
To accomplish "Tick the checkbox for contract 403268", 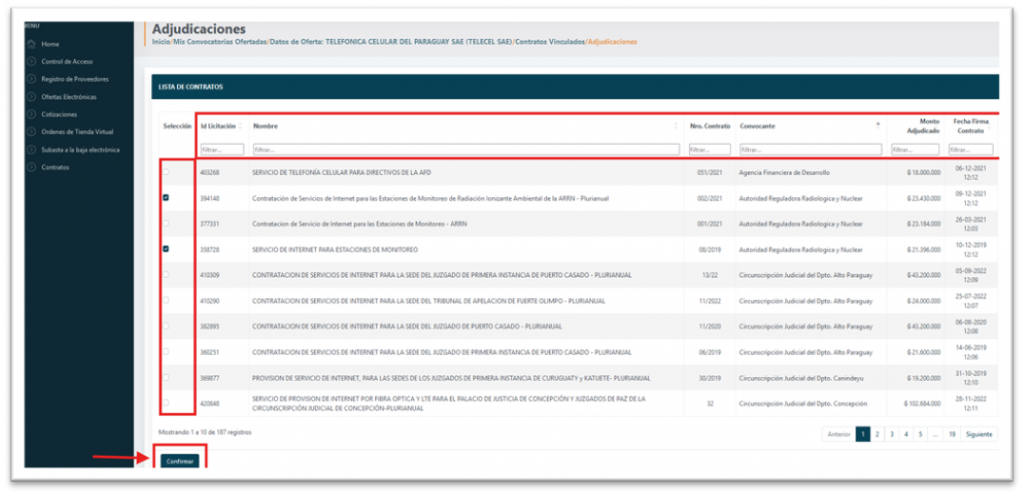I will coord(166,172).
